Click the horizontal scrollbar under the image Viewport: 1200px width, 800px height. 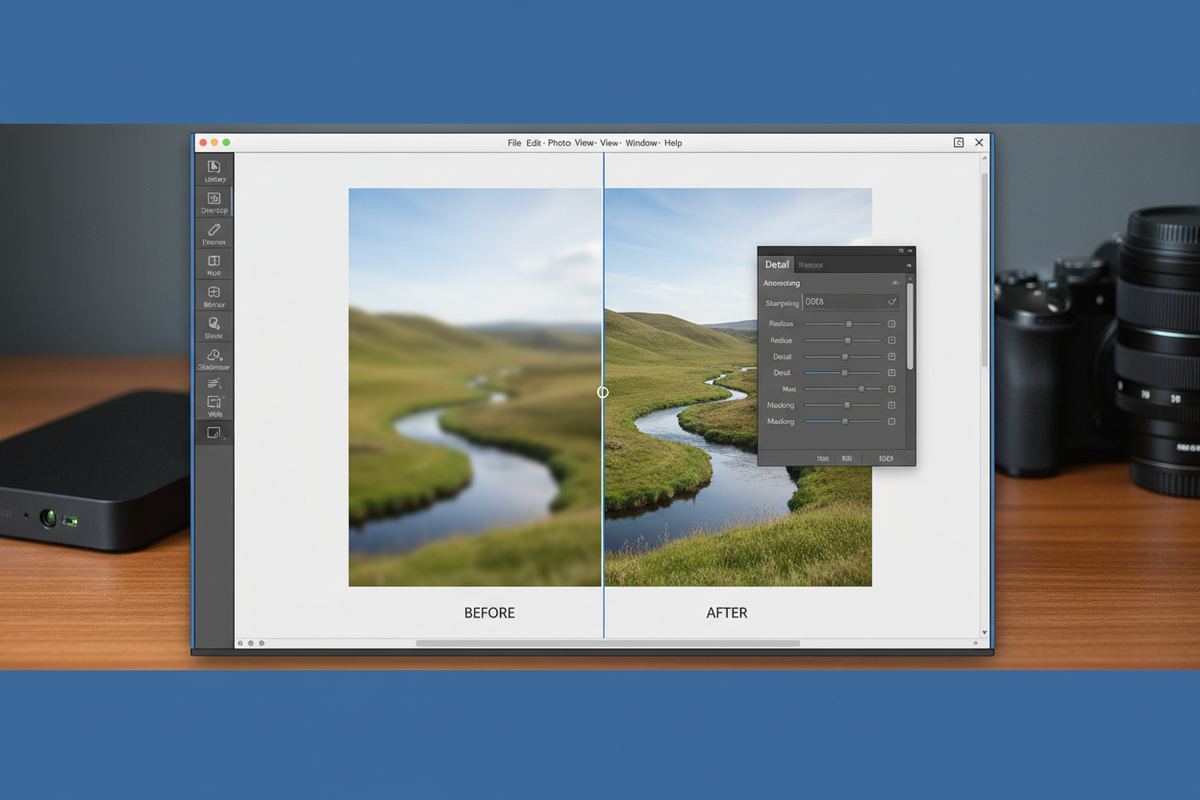608,643
